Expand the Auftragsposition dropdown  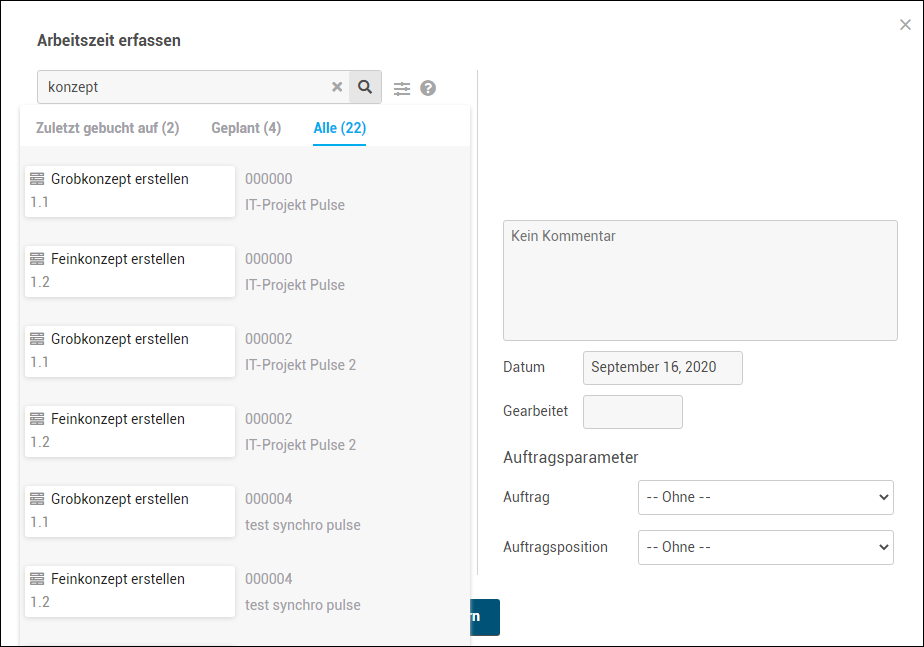[765, 547]
